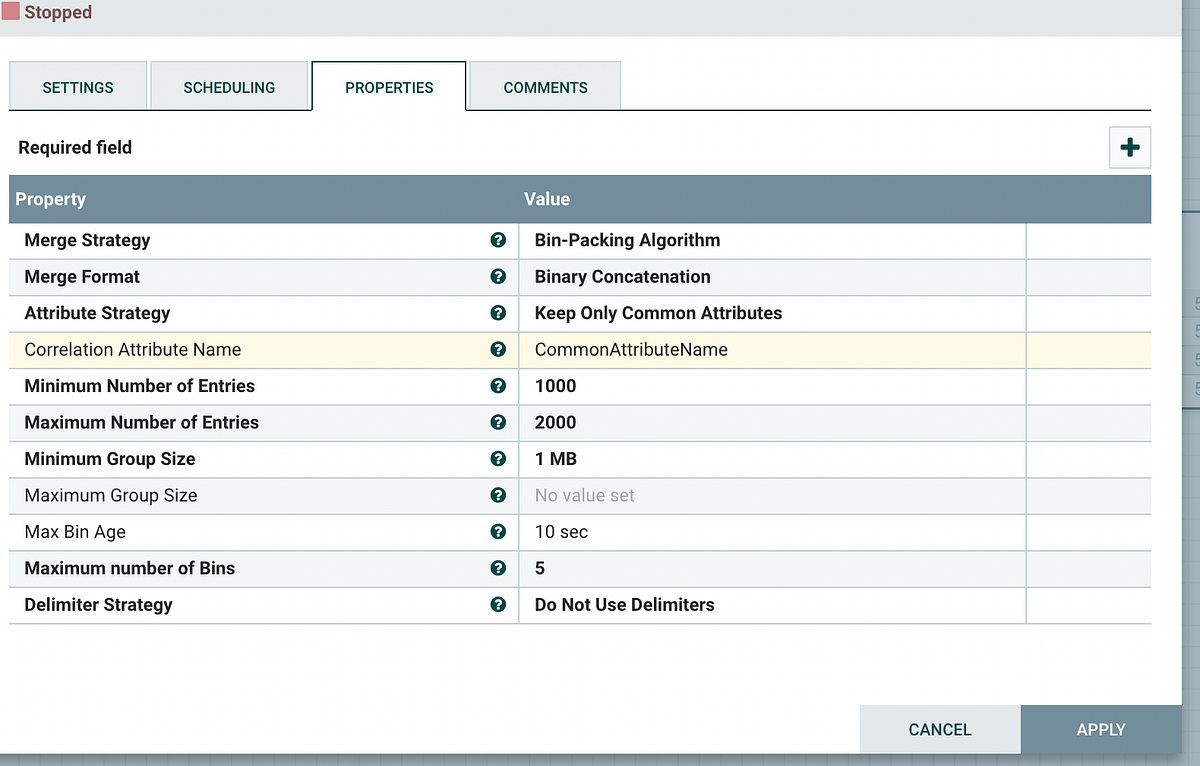Click help icon beside Max Bin Age
This screenshot has height=766, width=1200.
pyautogui.click(x=498, y=532)
